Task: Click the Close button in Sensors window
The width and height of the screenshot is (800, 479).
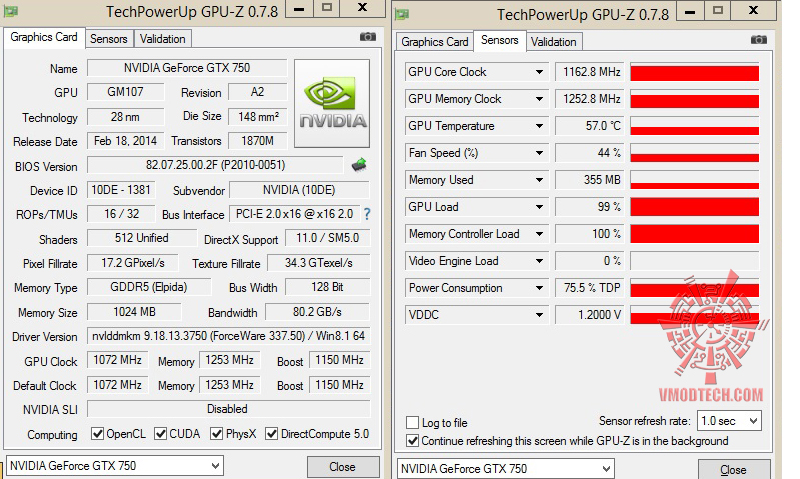Action: (x=734, y=470)
